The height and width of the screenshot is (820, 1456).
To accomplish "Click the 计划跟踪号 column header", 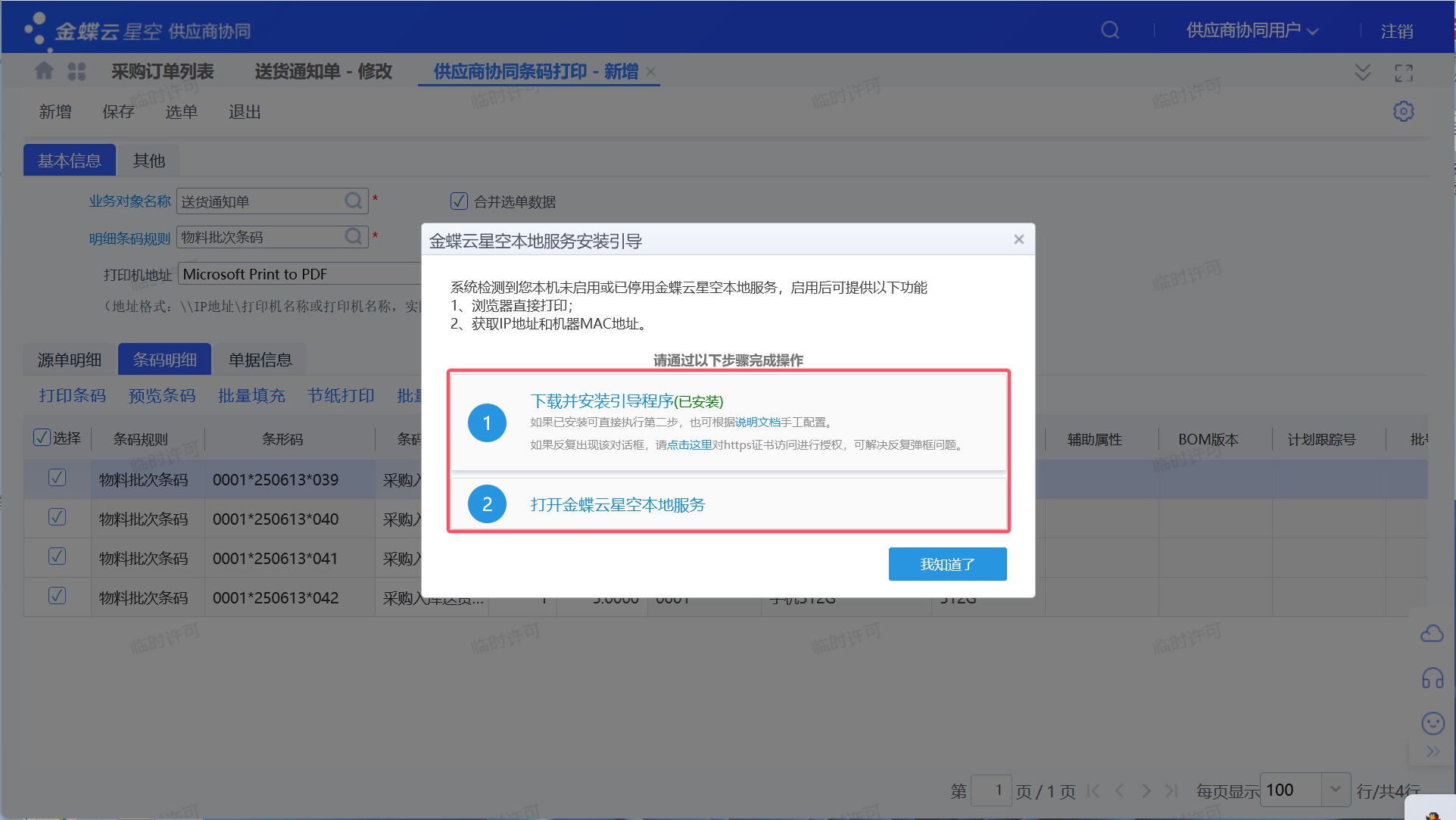I will coord(1322,440).
